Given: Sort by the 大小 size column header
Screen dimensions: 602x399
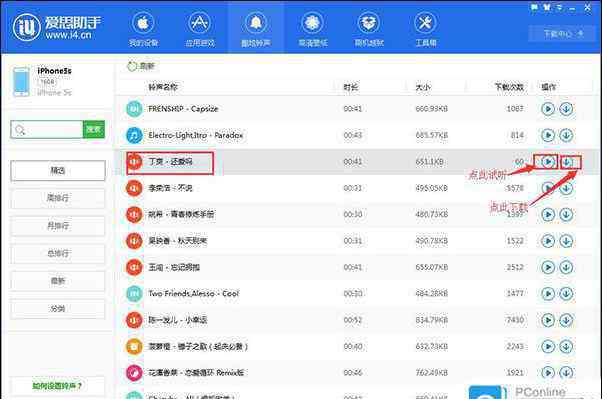Looking at the screenshot, I should [423, 87].
